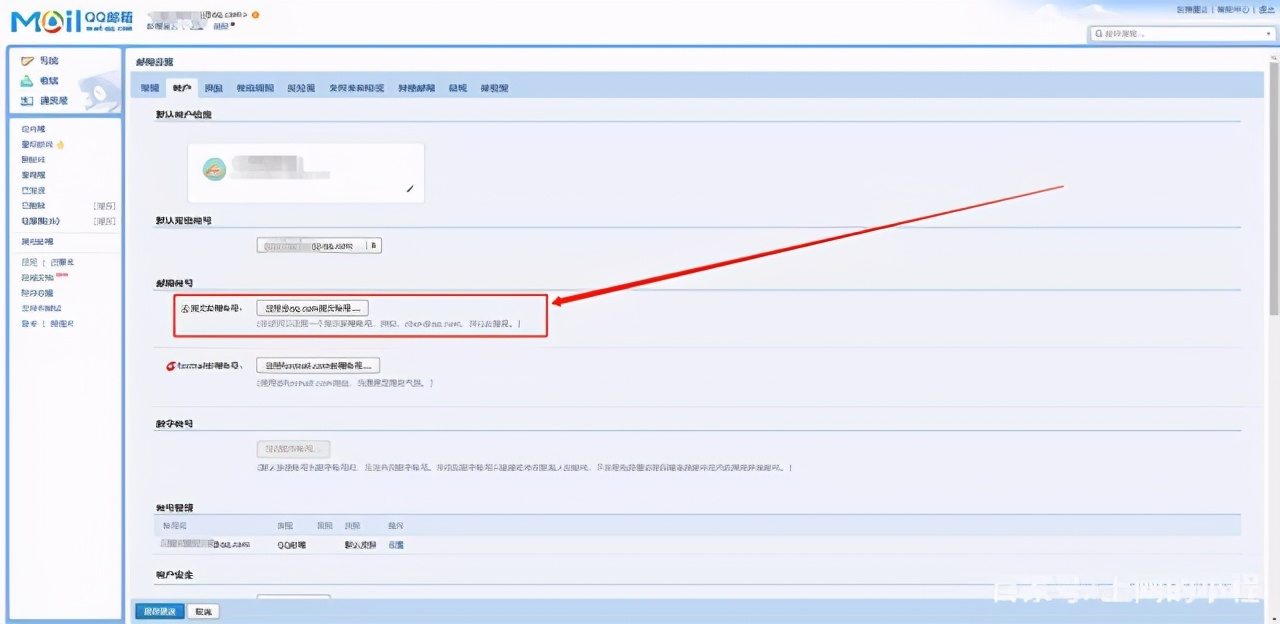Click the foxmail red logo icon
This screenshot has height=624, width=1280.
click(x=171, y=366)
